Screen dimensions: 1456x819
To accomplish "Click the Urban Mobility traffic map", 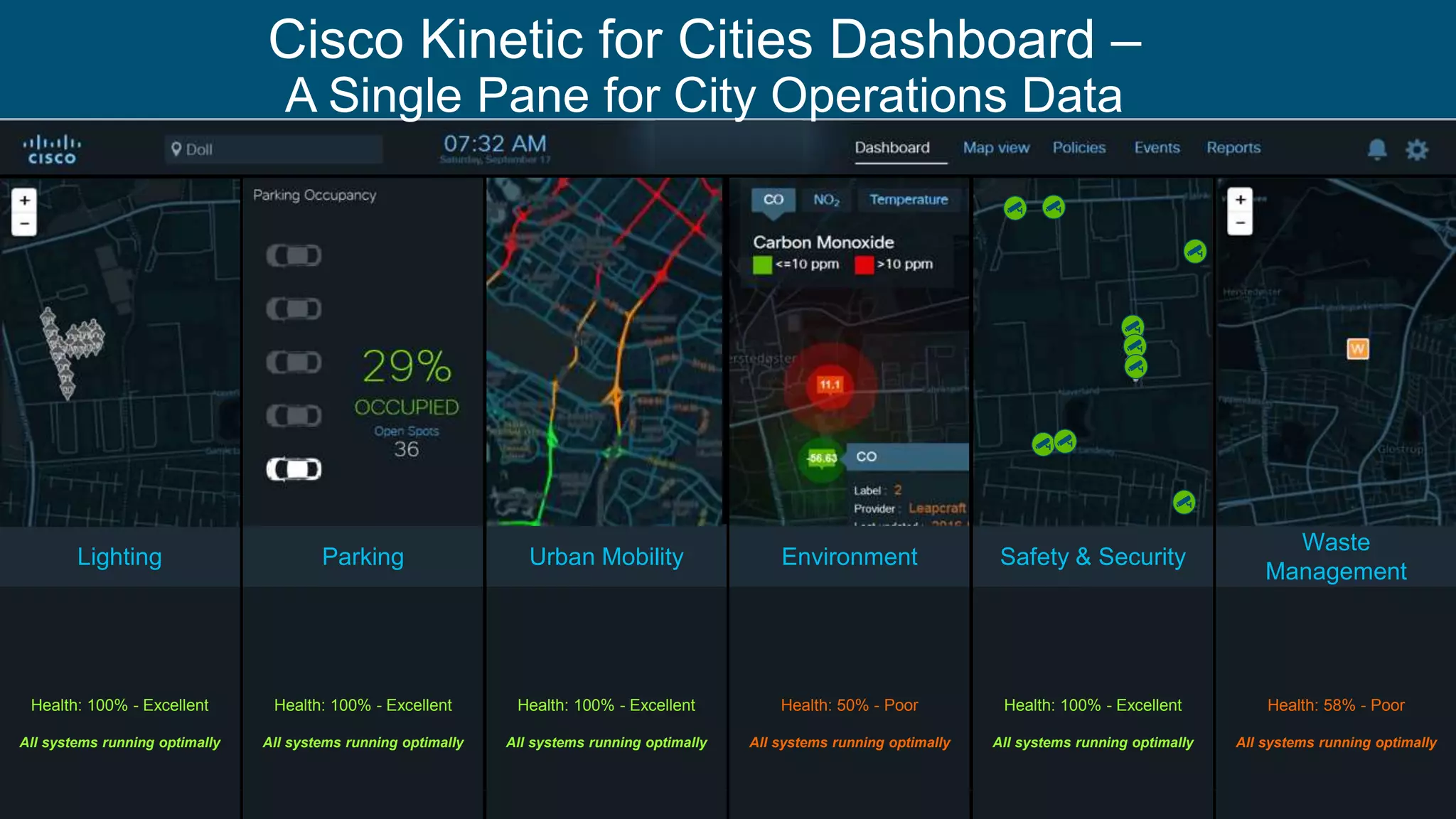I will [x=604, y=352].
